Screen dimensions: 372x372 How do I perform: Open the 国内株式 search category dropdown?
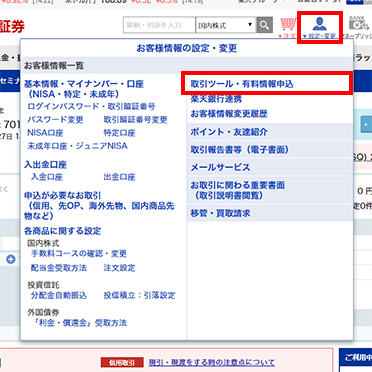click(x=225, y=25)
